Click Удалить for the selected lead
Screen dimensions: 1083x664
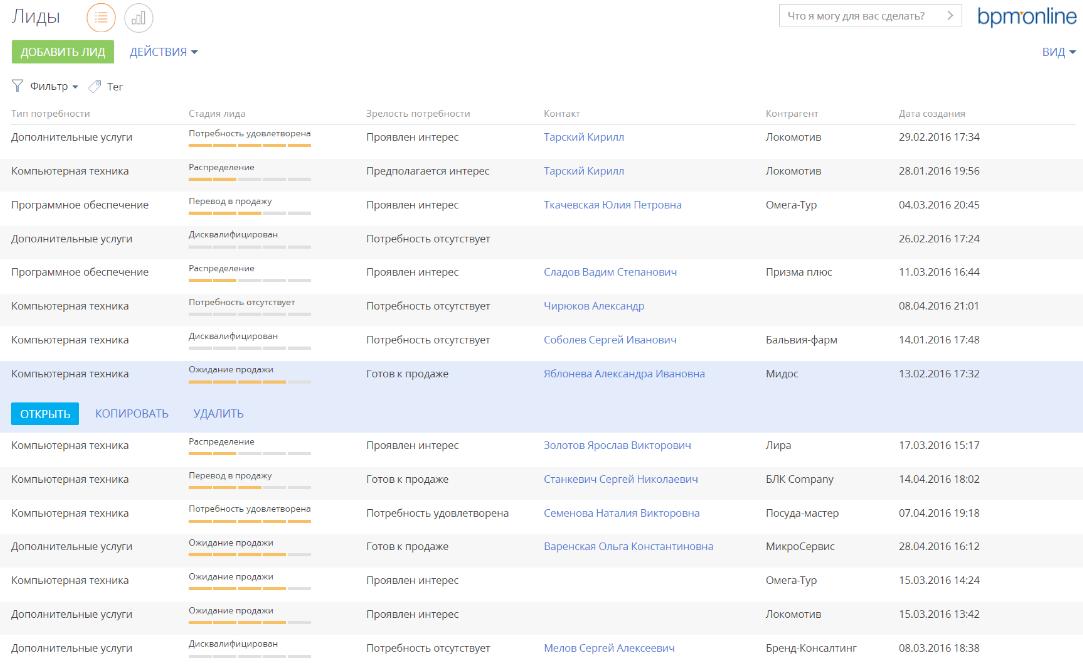(x=218, y=414)
